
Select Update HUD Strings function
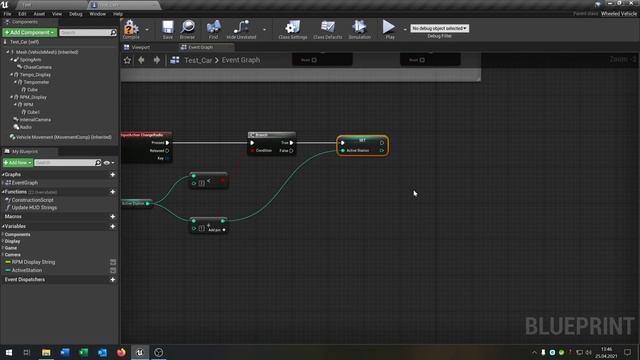click(x=34, y=207)
